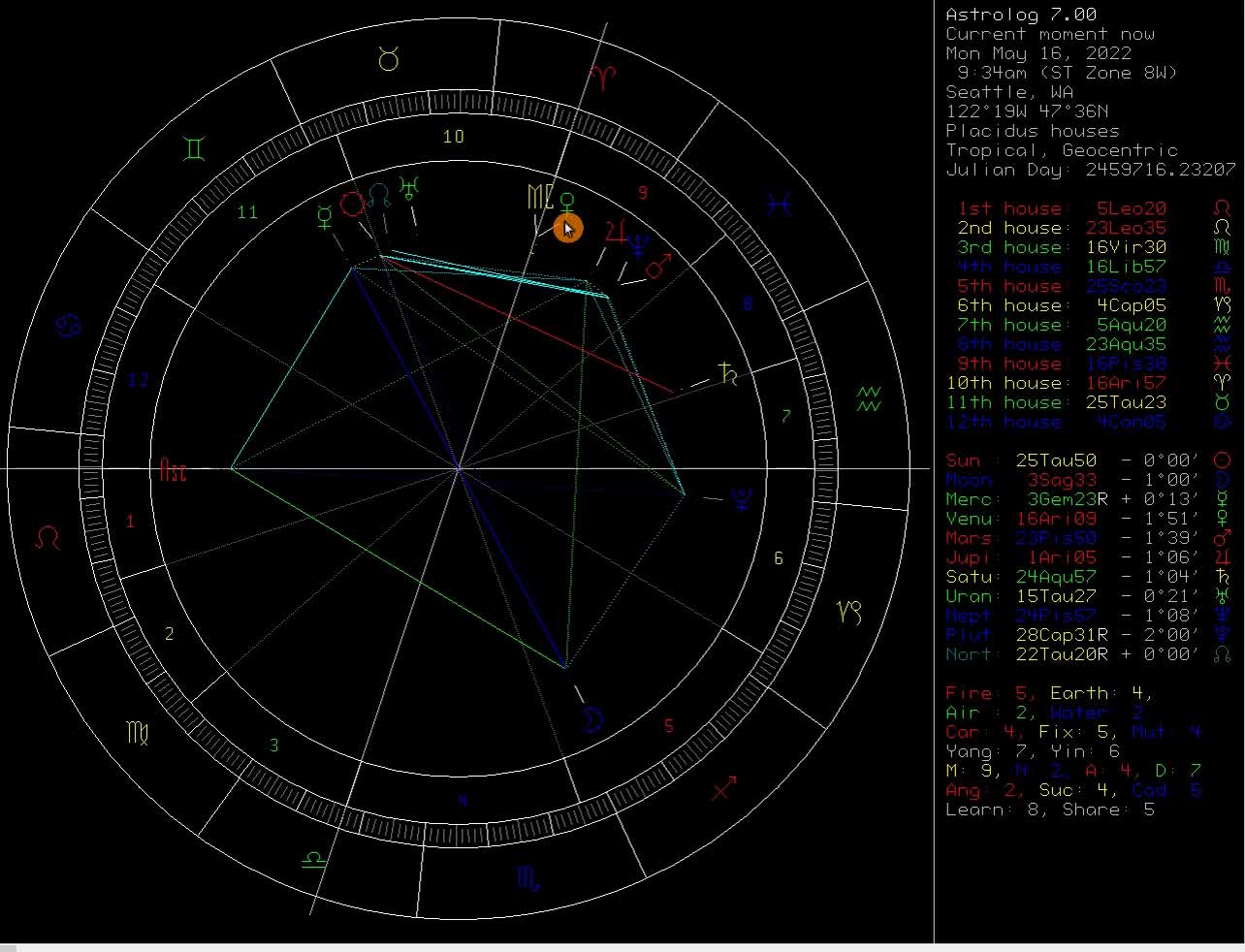Select house number 8 in the chart
1245x952 pixels.
pyautogui.click(x=748, y=304)
